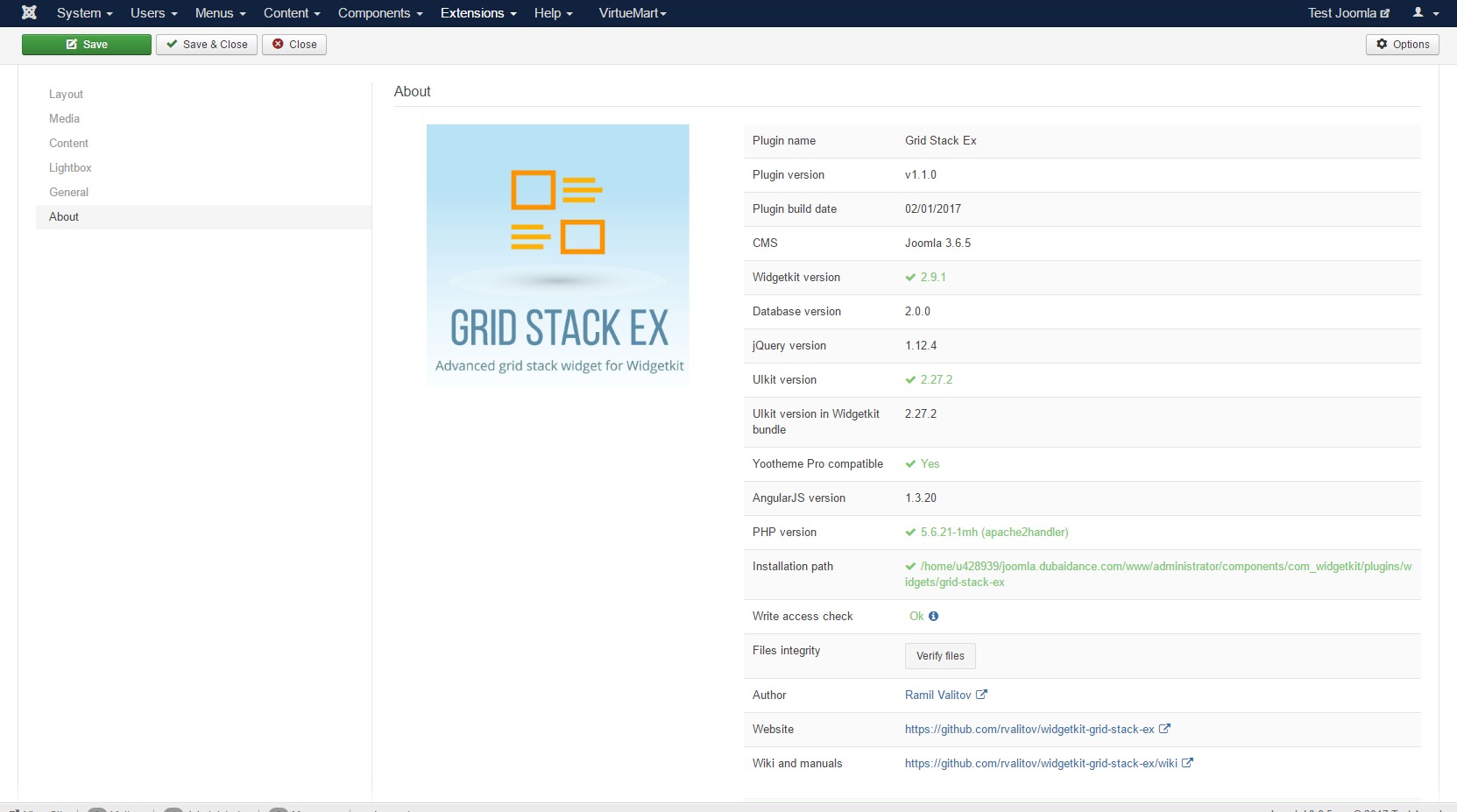Click external link icon after Website URL

(1165, 729)
